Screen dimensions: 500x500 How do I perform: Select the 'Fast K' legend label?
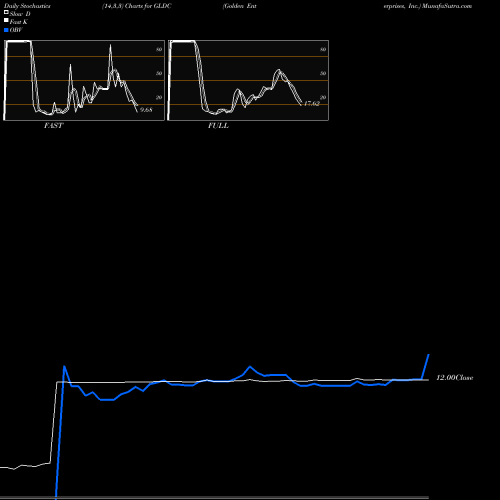18,22
